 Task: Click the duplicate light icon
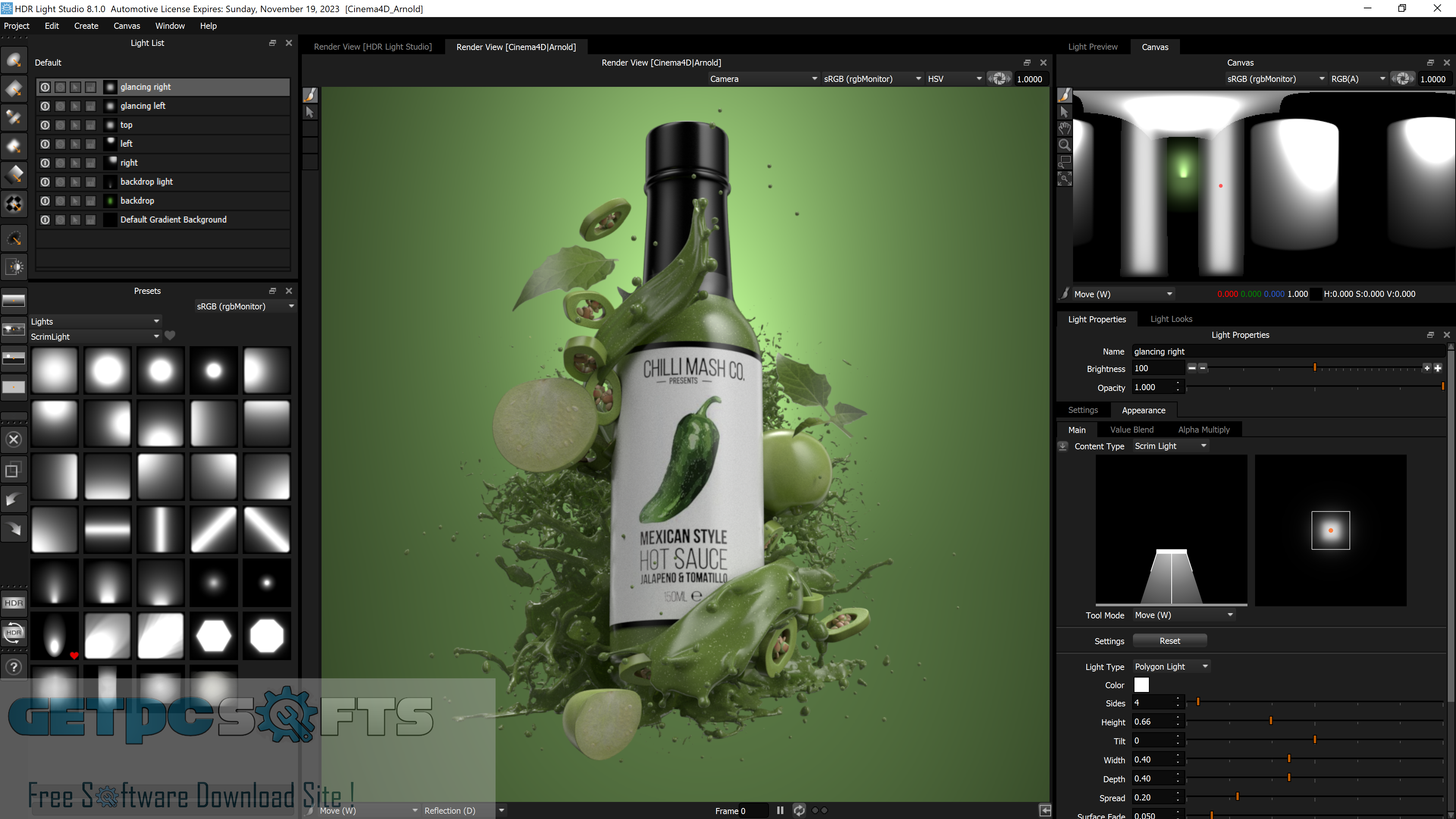tap(14, 469)
